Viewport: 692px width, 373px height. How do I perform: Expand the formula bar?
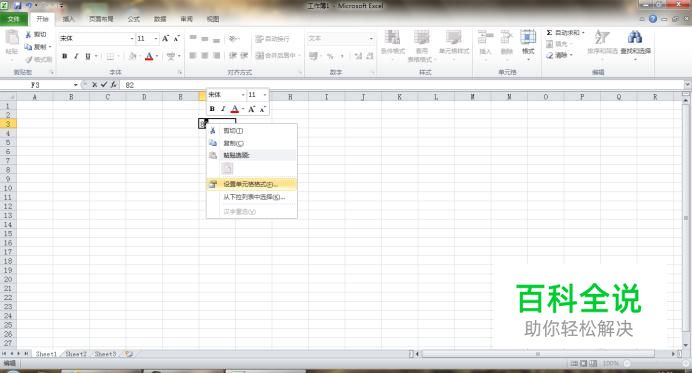pos(687,84)
